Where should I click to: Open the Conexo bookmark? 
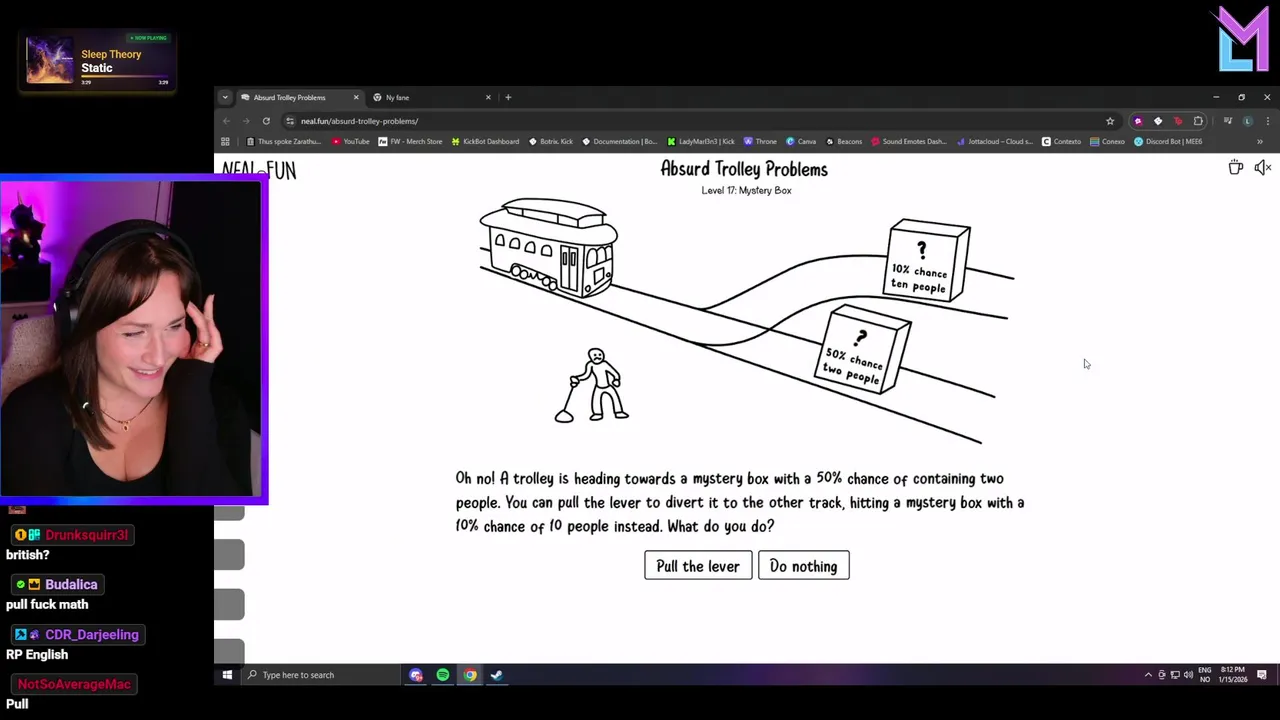coord(1107,141)
